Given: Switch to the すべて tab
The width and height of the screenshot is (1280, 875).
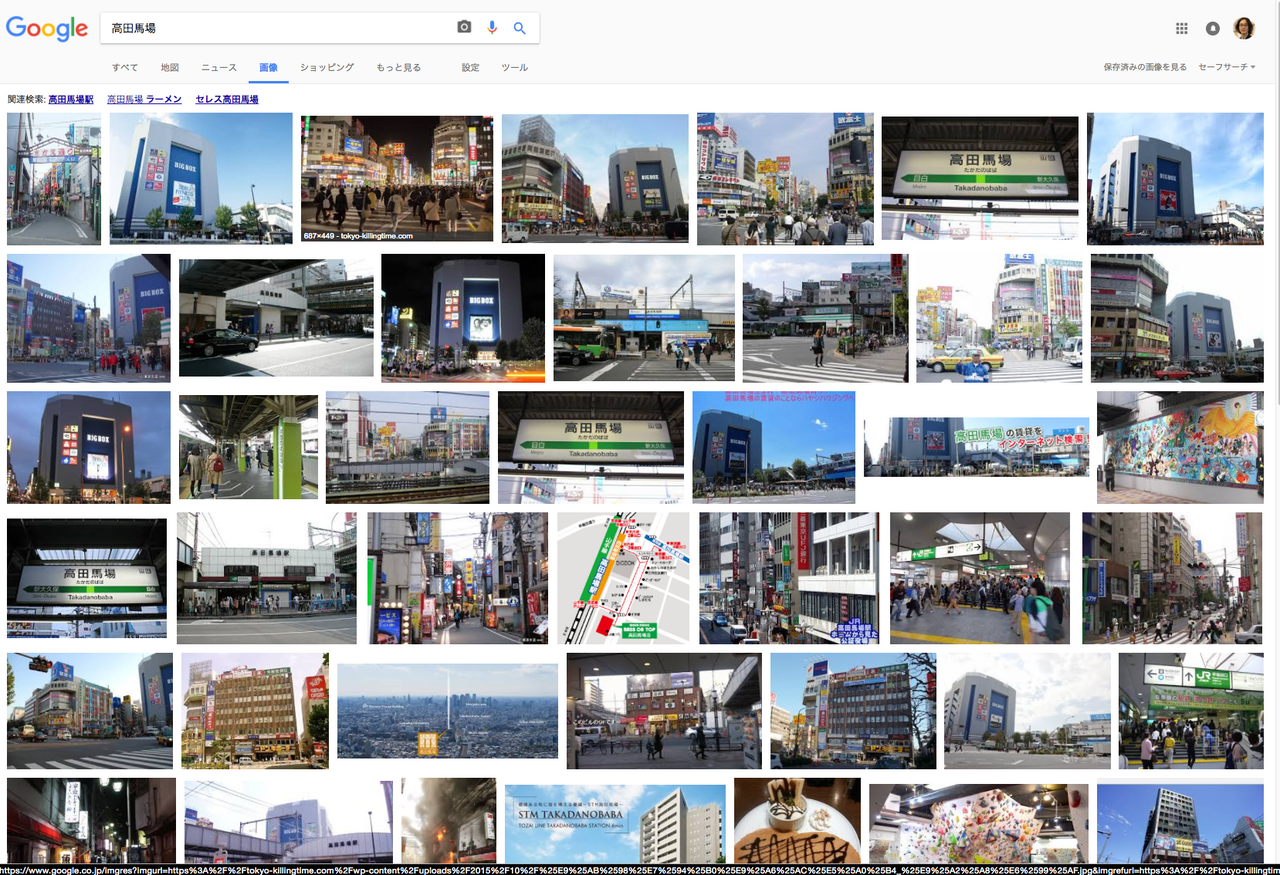Looking at the screenshot, I should [x=125, y=68].
